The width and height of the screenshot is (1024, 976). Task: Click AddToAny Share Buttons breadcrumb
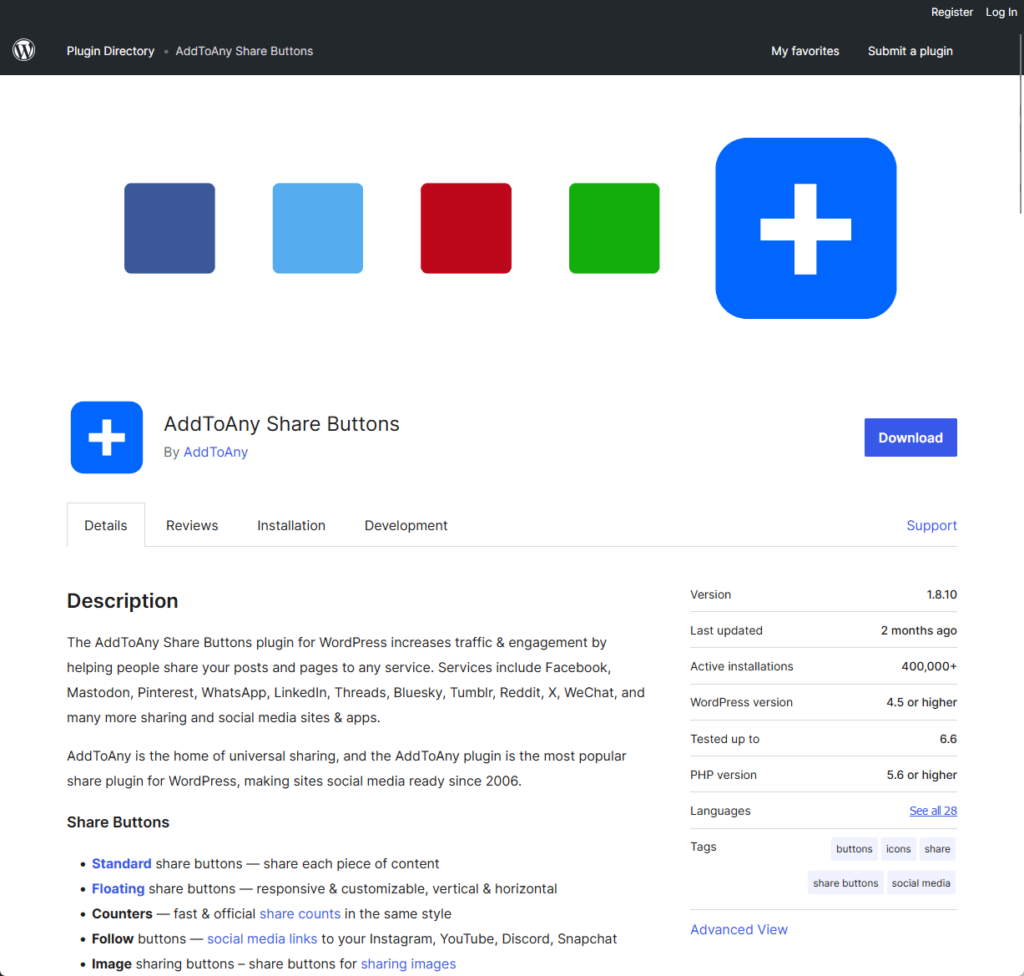[244, 51]
